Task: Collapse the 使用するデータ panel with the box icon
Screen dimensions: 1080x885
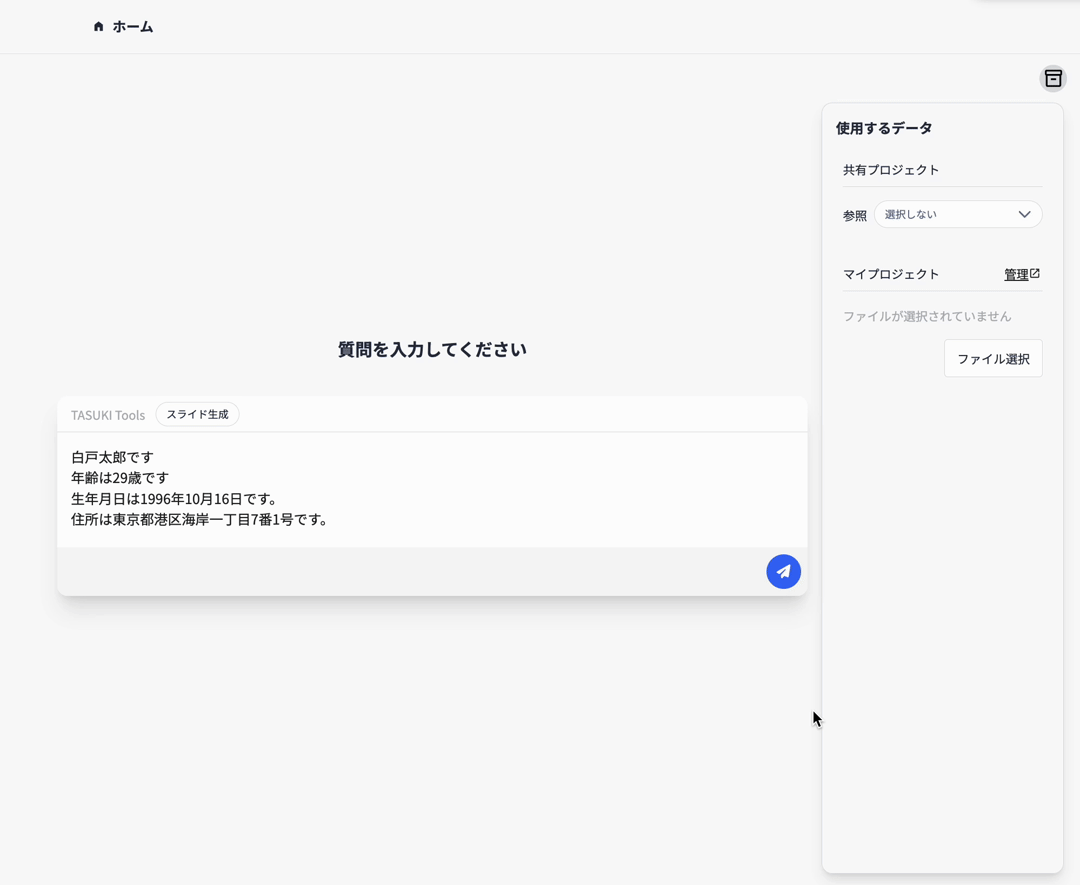Action: click(1053, 78)
